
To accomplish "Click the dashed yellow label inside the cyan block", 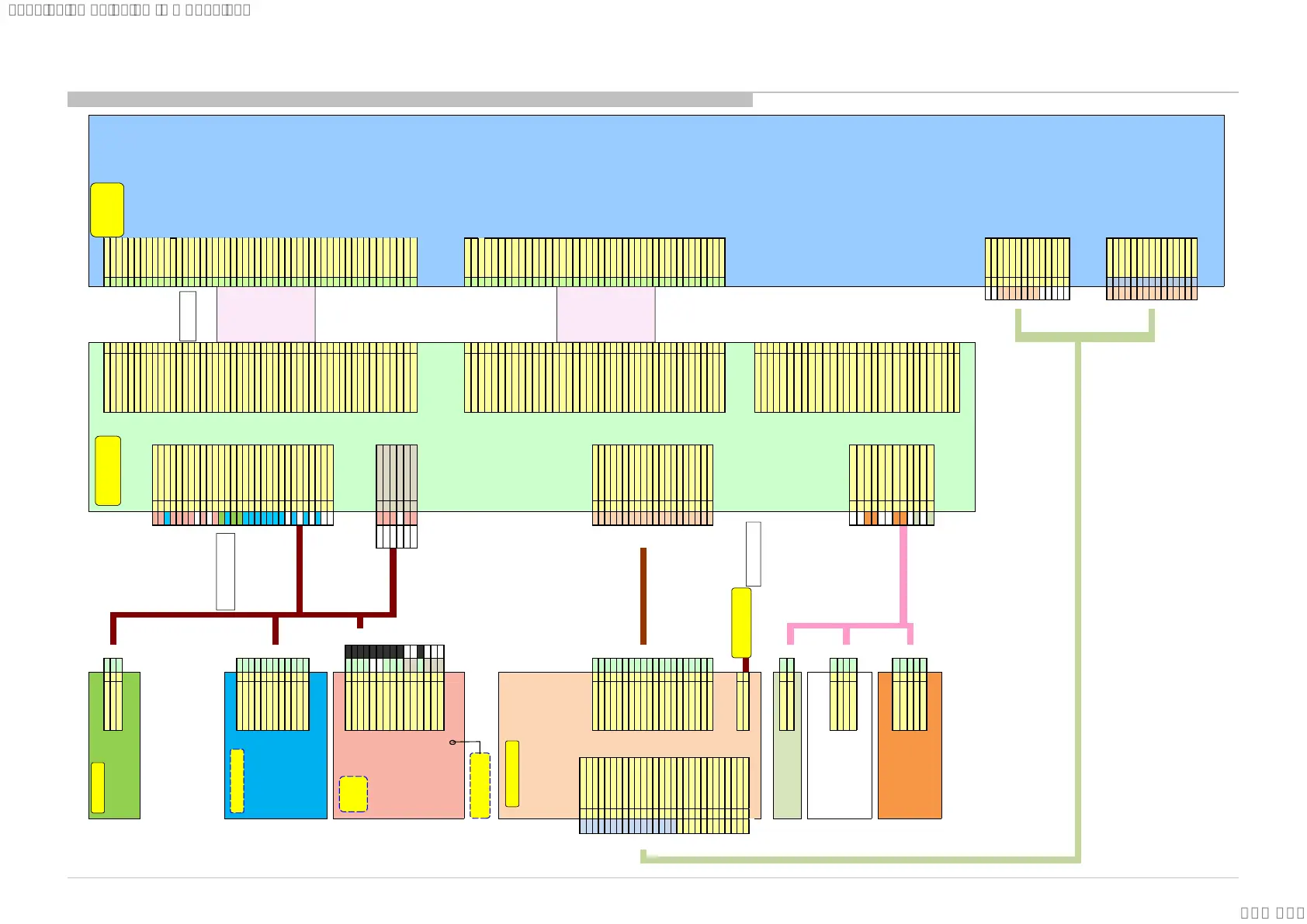I will (237, 781).
